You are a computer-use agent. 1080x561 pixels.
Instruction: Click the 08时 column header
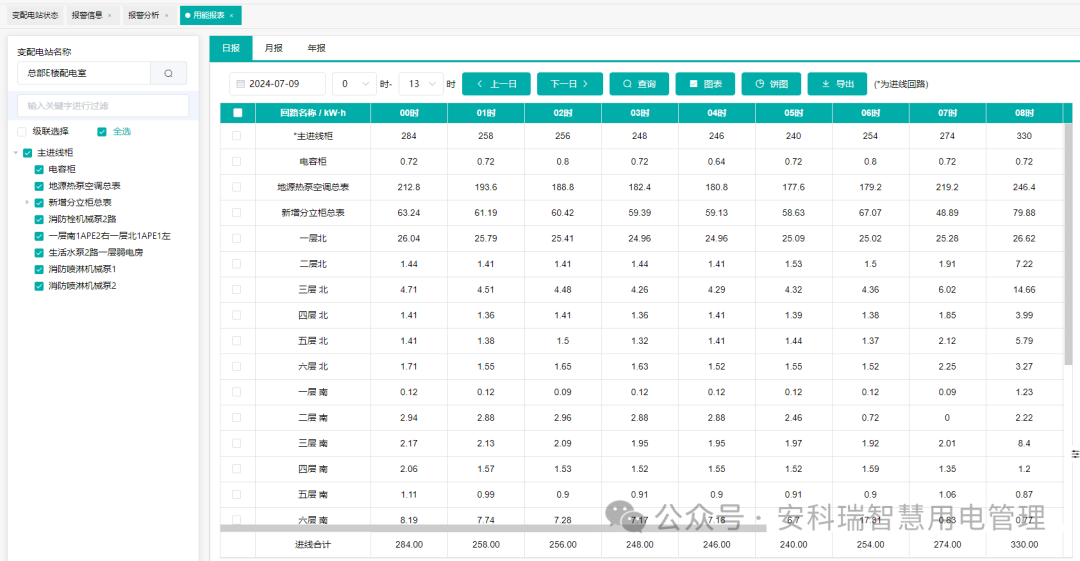1024,113
